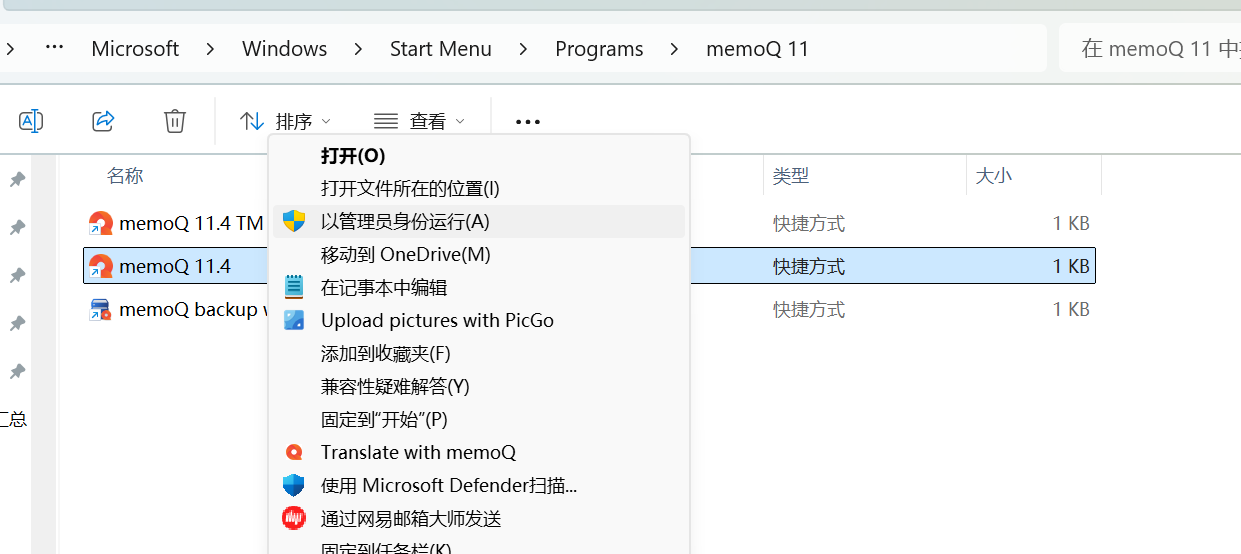Image resolution: width=1241 pixels, height=554 pixels.
Task: Choose 通过网易邮箱大师发送 menu entry
Action: point(479,518)
